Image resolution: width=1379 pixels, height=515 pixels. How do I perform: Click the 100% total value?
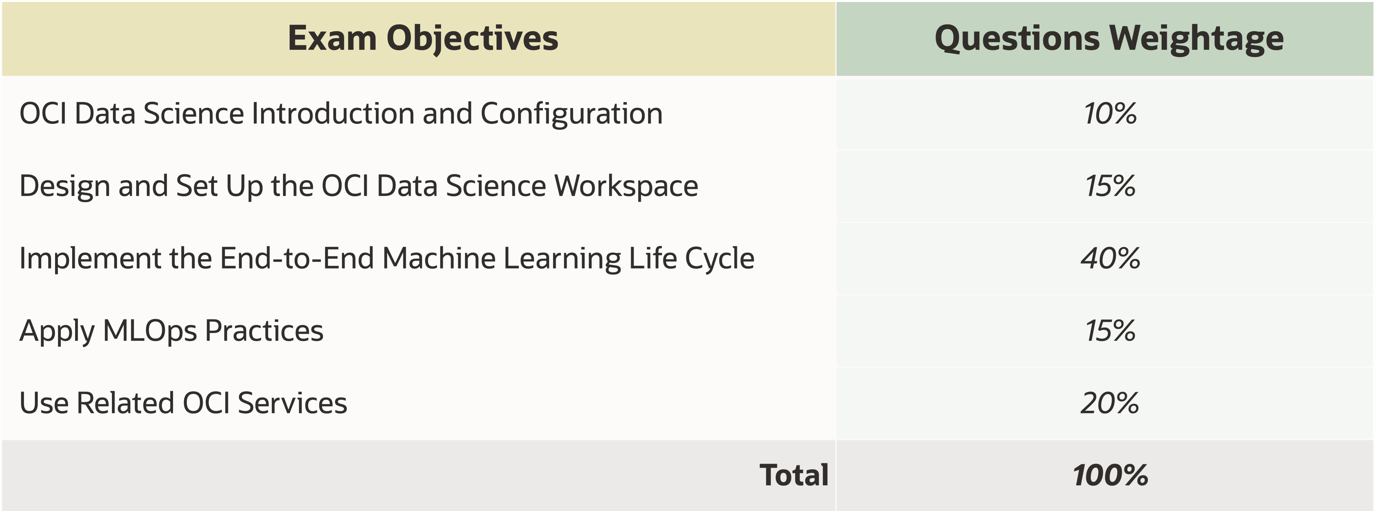(x=1109, y=474)
